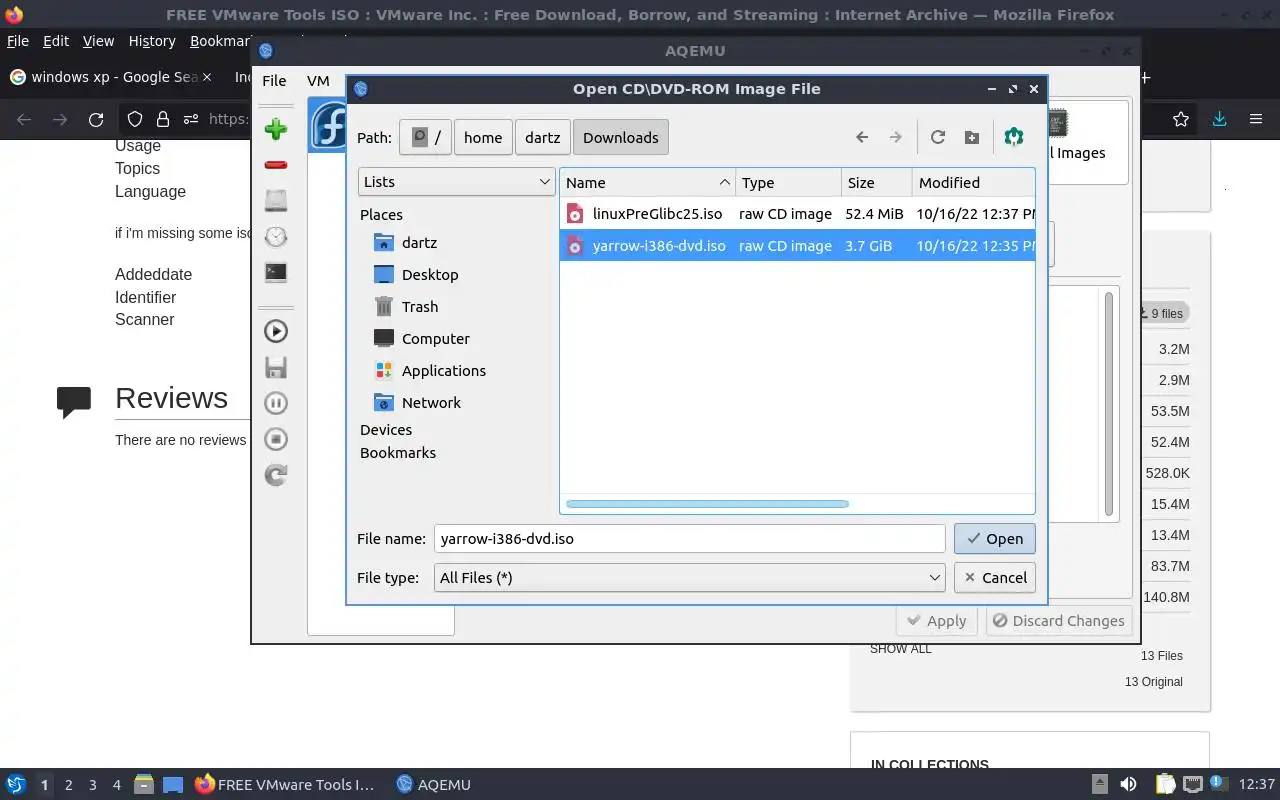Add a new virtual machine (green plus)
This screenshot has width=1280, height=800.
click(276, 129)
